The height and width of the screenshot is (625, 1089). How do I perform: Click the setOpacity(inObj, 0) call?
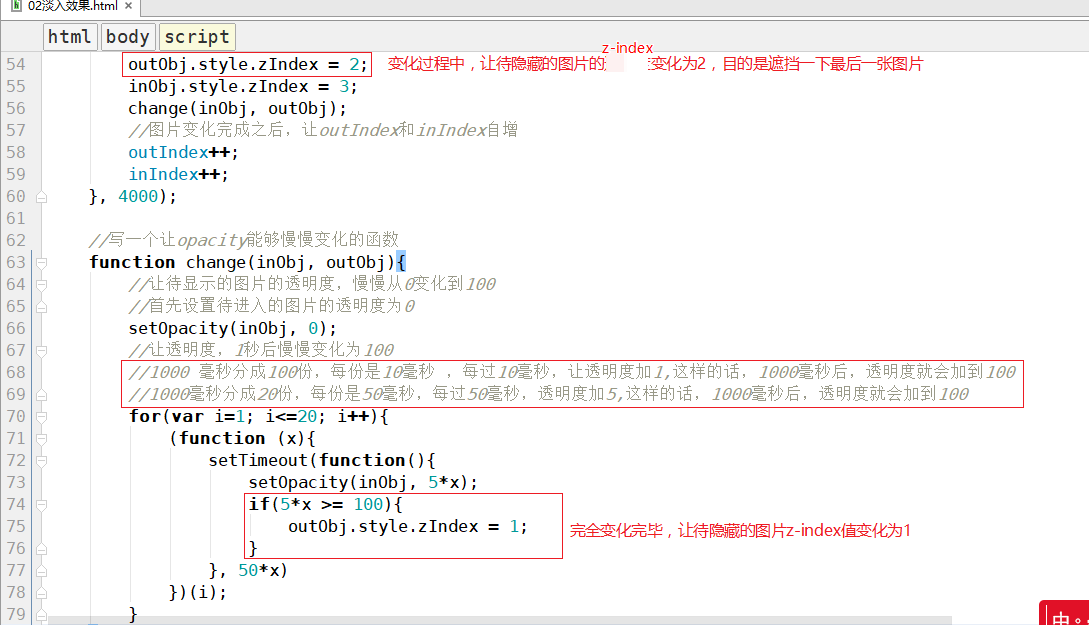(232, 329)
